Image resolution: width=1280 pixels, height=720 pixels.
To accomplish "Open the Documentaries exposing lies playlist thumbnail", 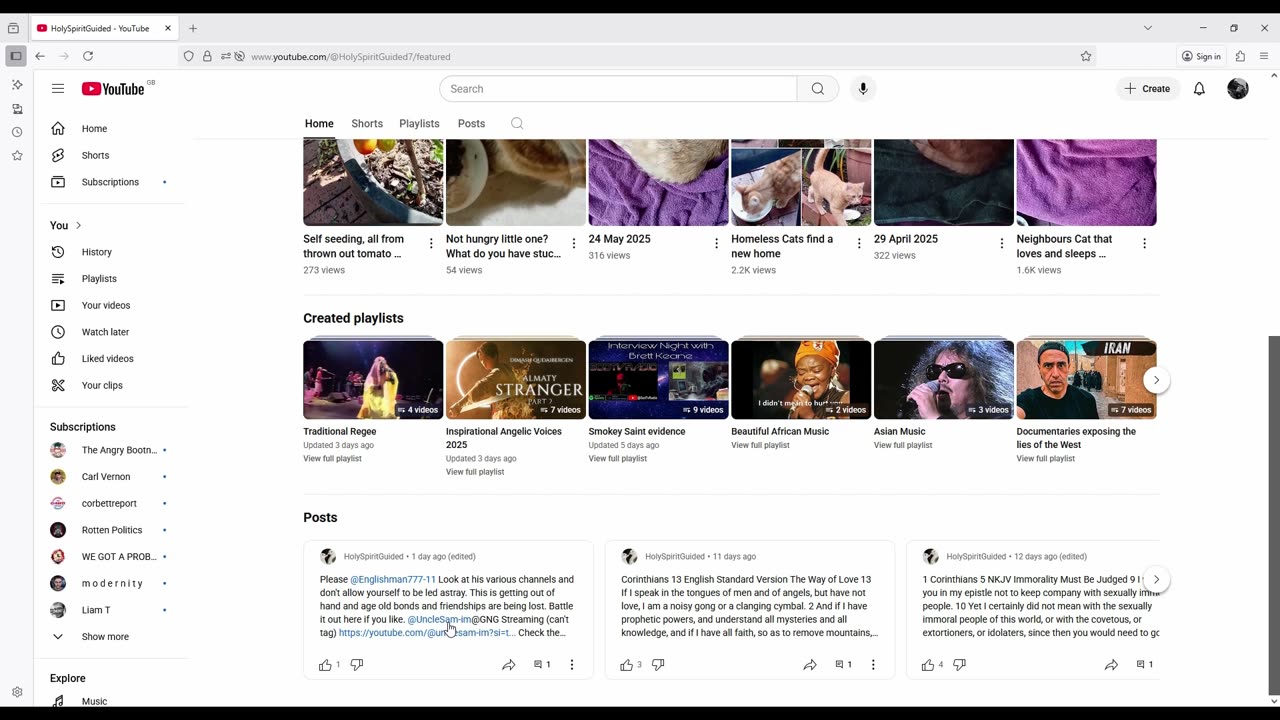I will (1086, 378).
